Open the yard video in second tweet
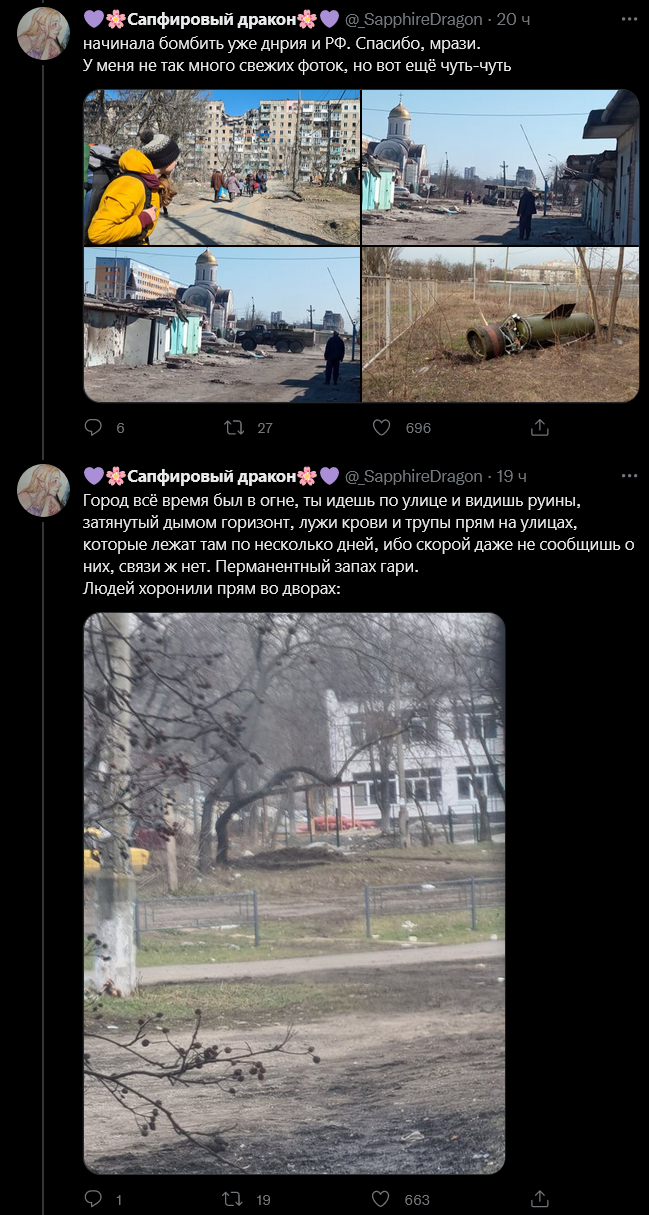649x1215 pixels. click(x=294, y=893)
